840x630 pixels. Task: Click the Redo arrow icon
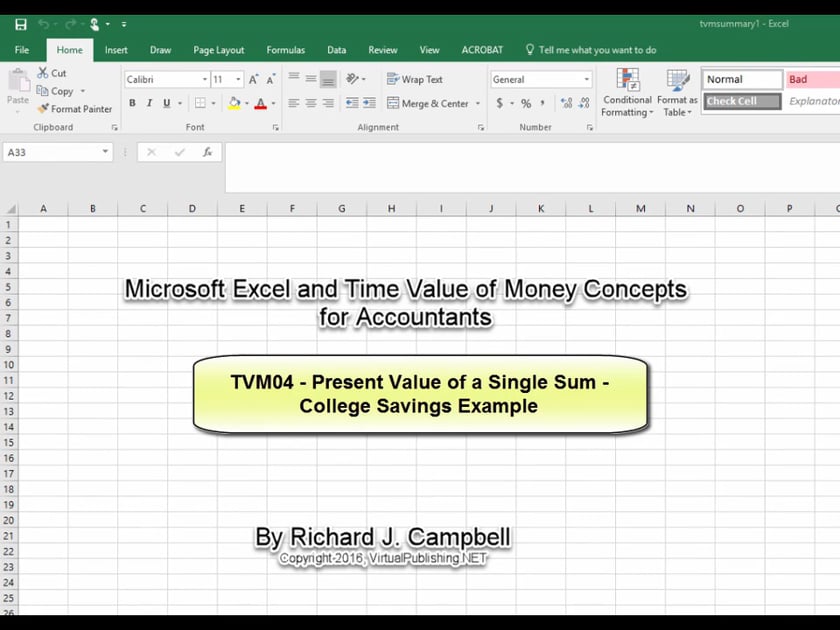click(70, 24)
